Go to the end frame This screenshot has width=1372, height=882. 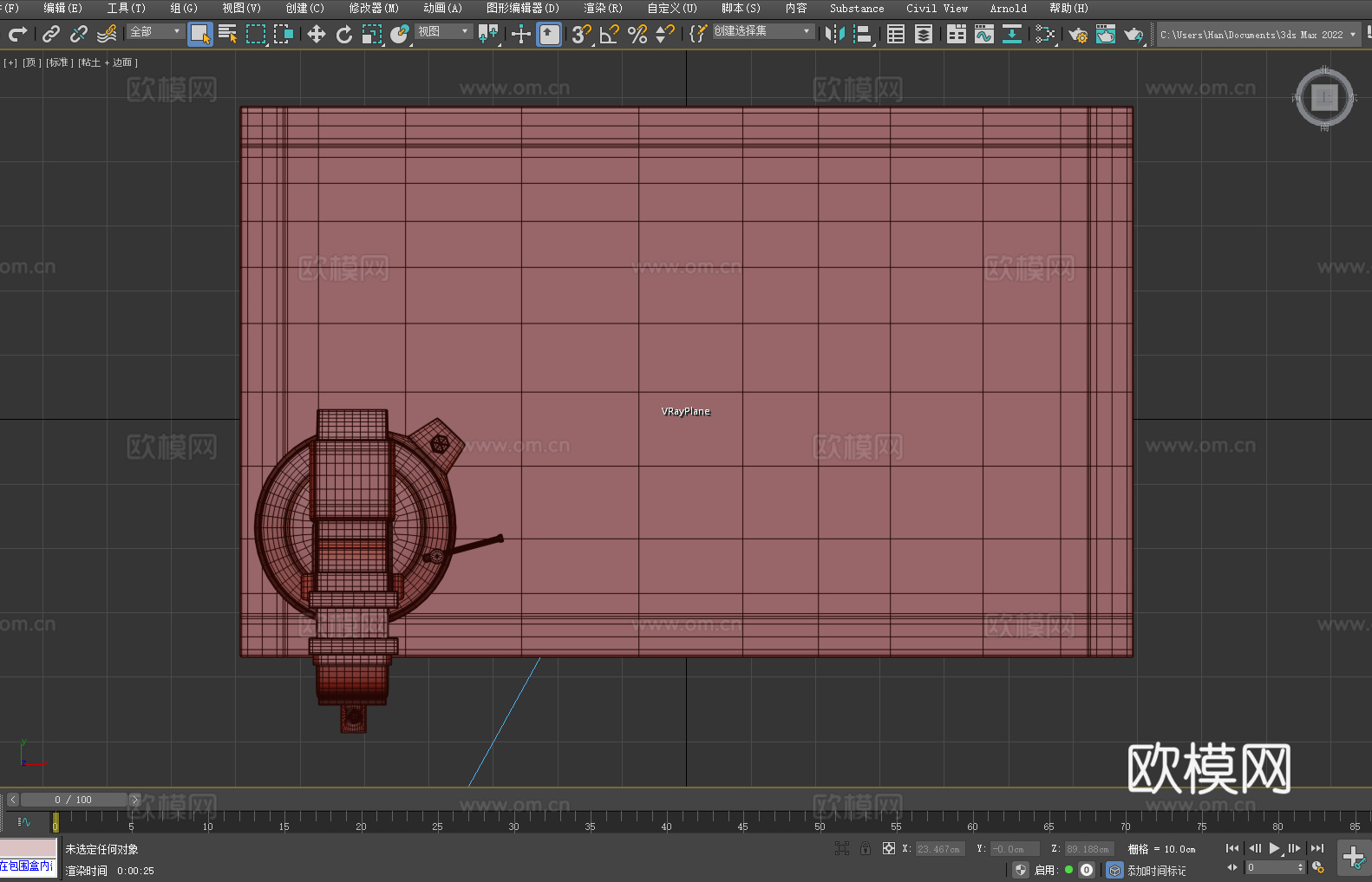[x=1317, y=848]
